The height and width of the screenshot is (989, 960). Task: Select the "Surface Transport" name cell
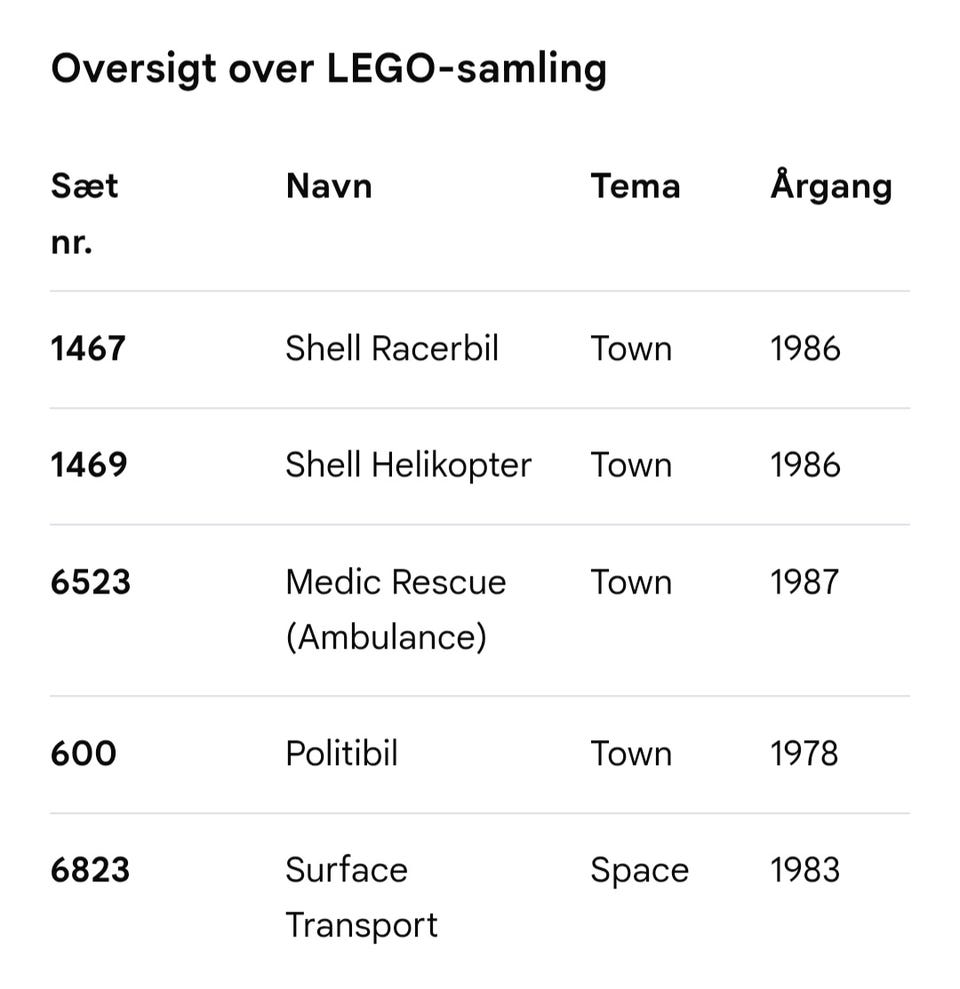coord(361,897)
